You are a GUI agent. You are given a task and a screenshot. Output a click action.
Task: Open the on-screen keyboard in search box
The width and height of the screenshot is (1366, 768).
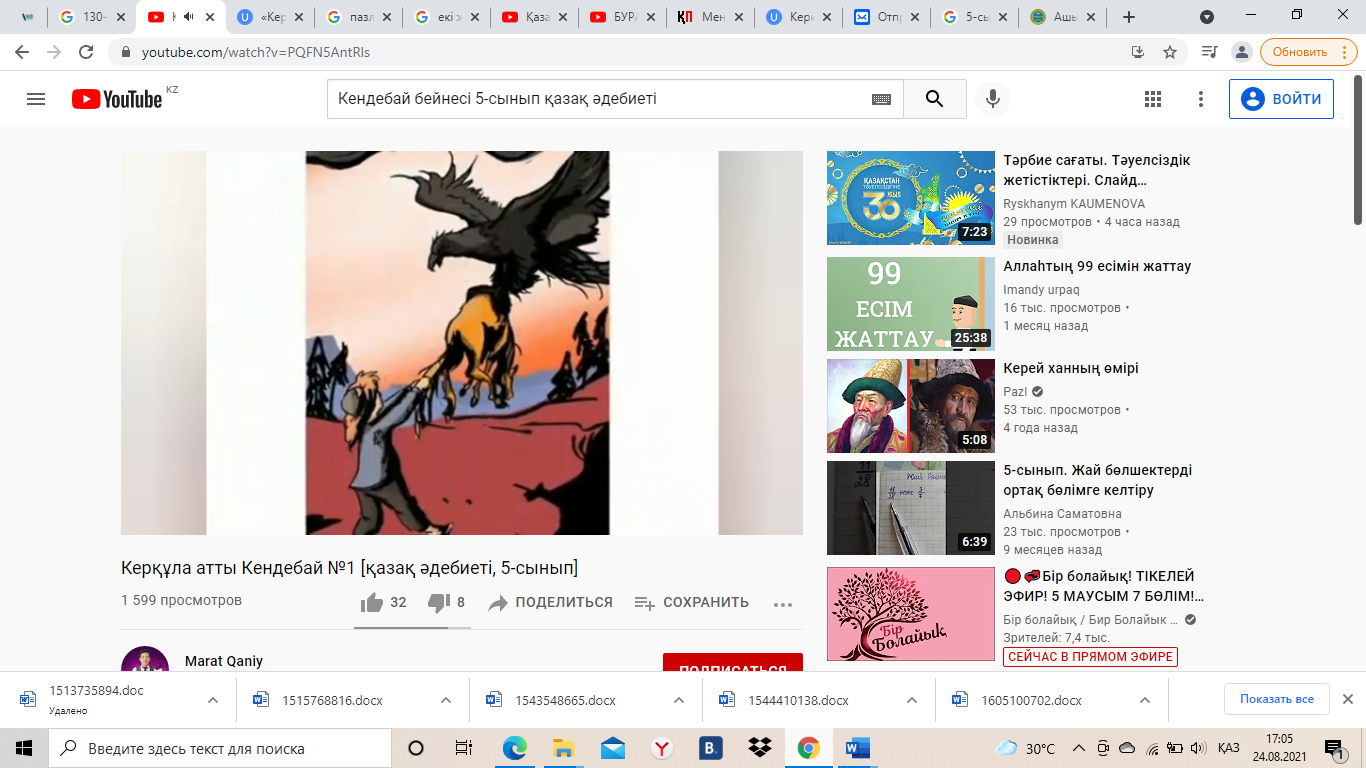(x=881, y=99)
